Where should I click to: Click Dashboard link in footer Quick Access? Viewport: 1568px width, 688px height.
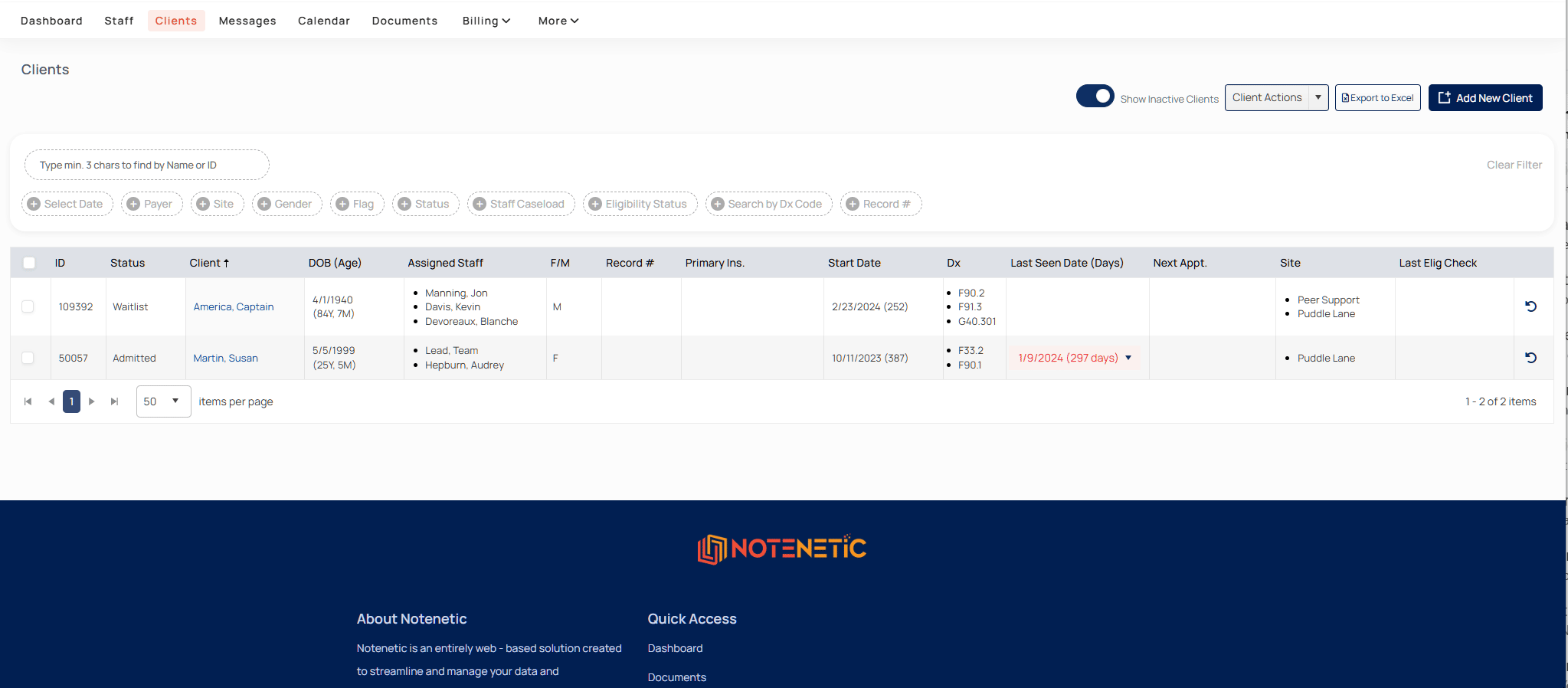(x=675, y=648)
